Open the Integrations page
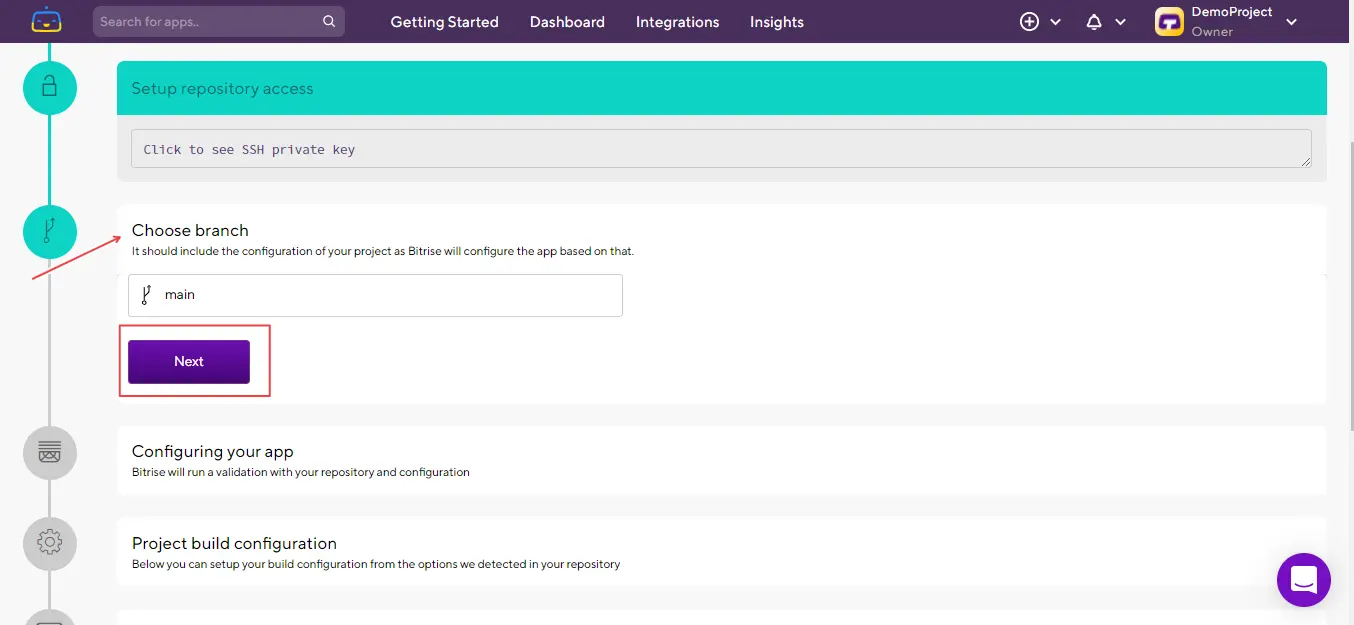Image resolution: width=1354 pixels, height=625 pixels. [x=677, y=22]
